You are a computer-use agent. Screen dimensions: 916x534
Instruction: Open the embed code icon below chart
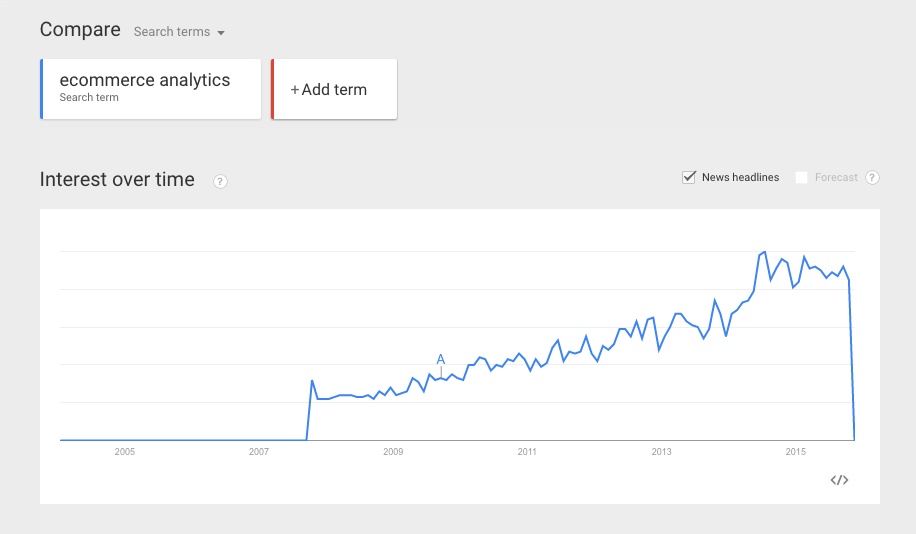pos(839,480)
